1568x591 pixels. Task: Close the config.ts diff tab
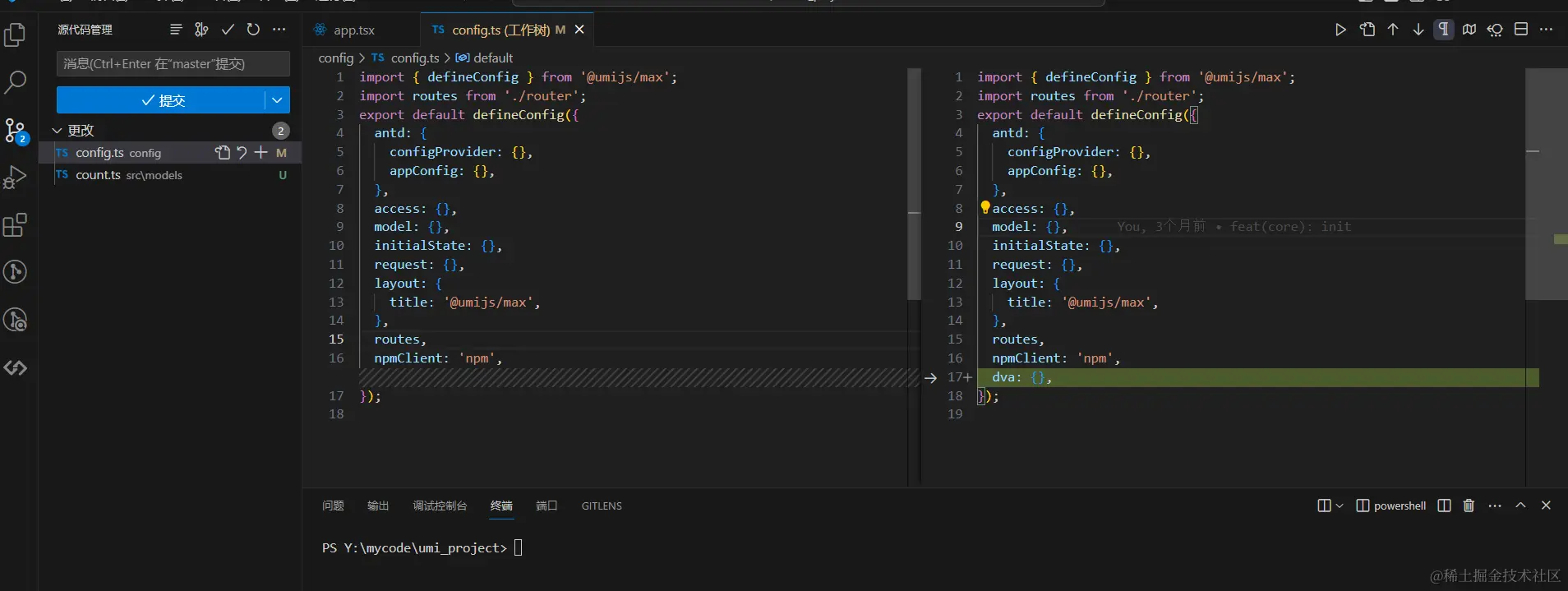click(579, 30)
